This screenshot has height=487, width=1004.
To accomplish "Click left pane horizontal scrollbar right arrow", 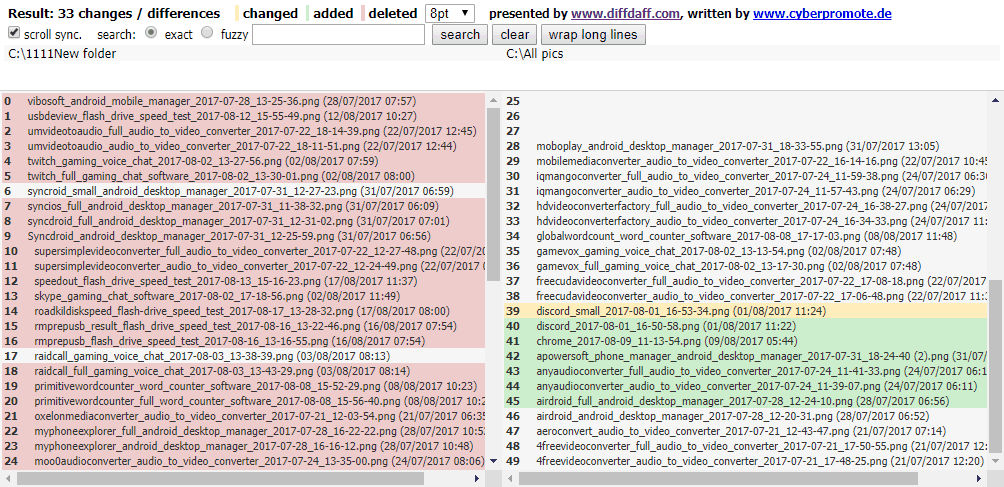I will click(476, 478).
